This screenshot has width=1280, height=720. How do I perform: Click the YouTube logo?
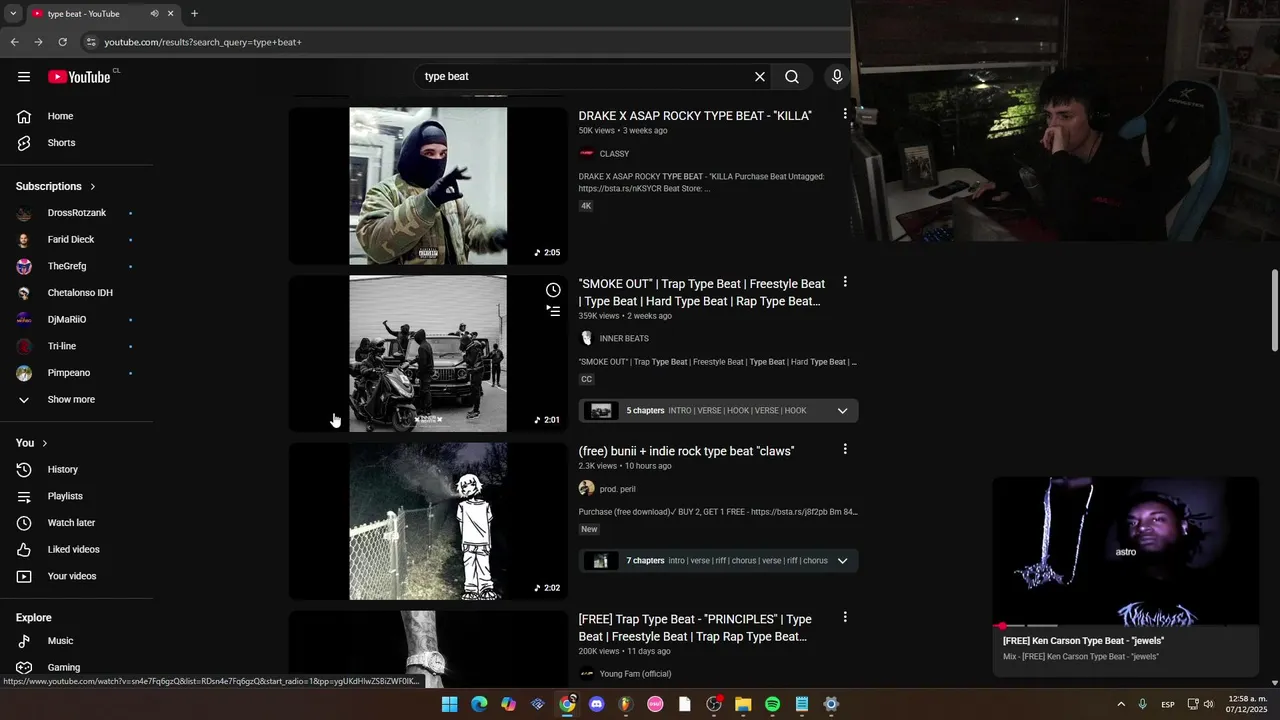pos(79,77)
